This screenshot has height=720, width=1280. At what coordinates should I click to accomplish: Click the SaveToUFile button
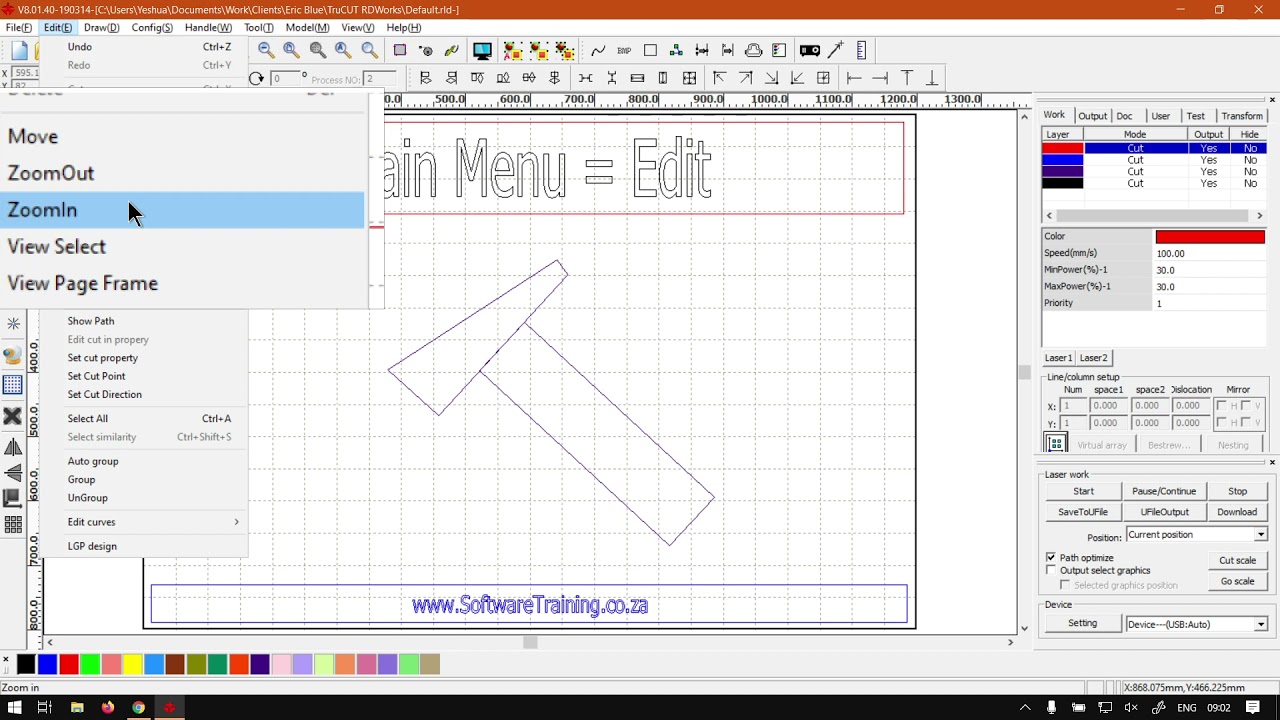click(1083, 512)
